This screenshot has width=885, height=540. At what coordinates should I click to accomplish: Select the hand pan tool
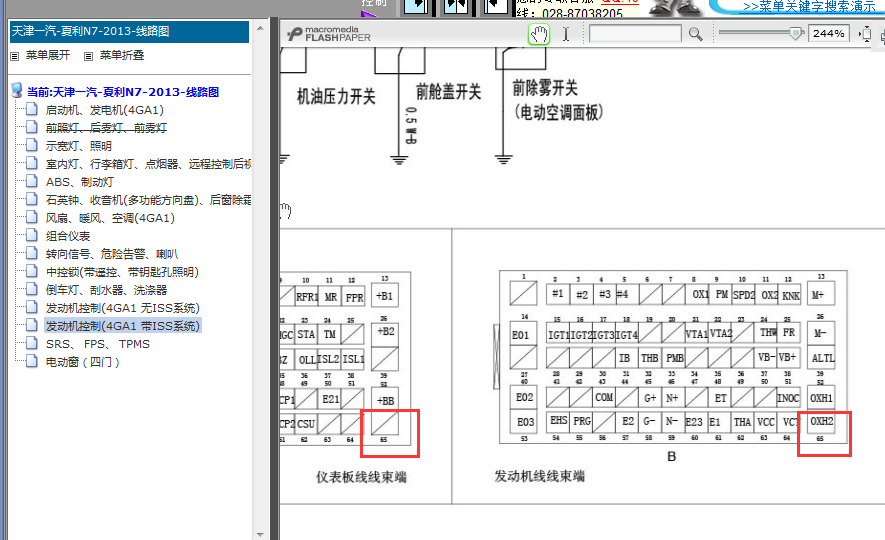pyautogui.click(x=538, y=34)
